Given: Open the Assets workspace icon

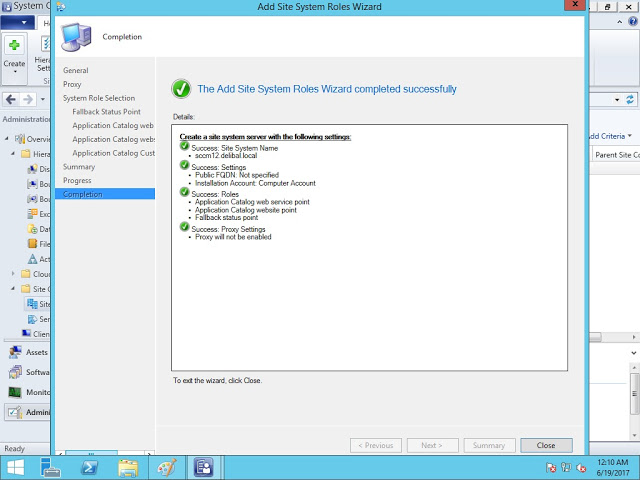Looking at the screenshot, I should tap(15, 352).
